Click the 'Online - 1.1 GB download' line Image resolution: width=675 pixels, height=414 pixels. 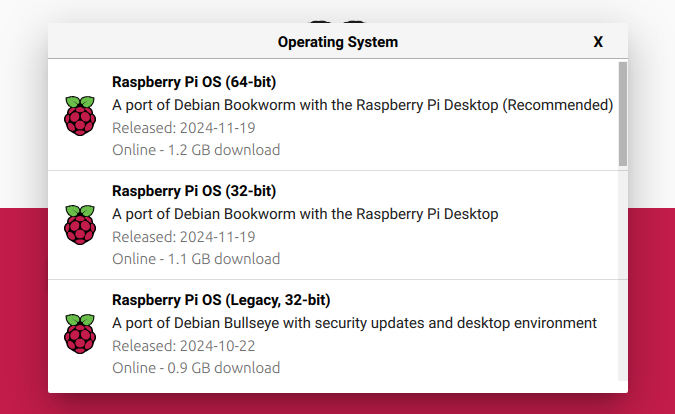pos(196,259)
